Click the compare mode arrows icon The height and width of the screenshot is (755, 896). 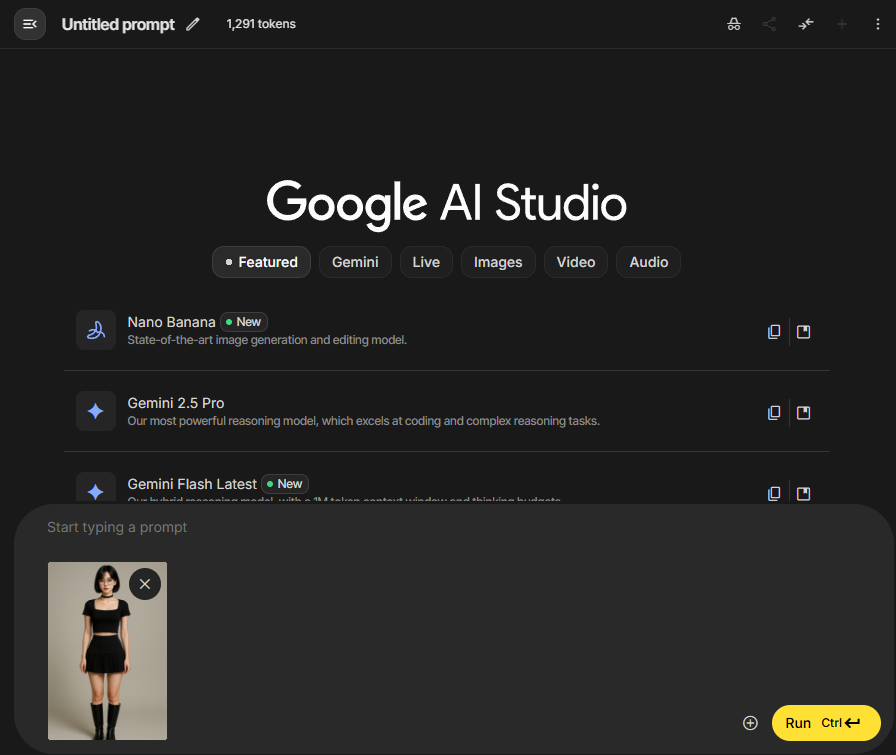pyautogui.click(x=806, y=24)
